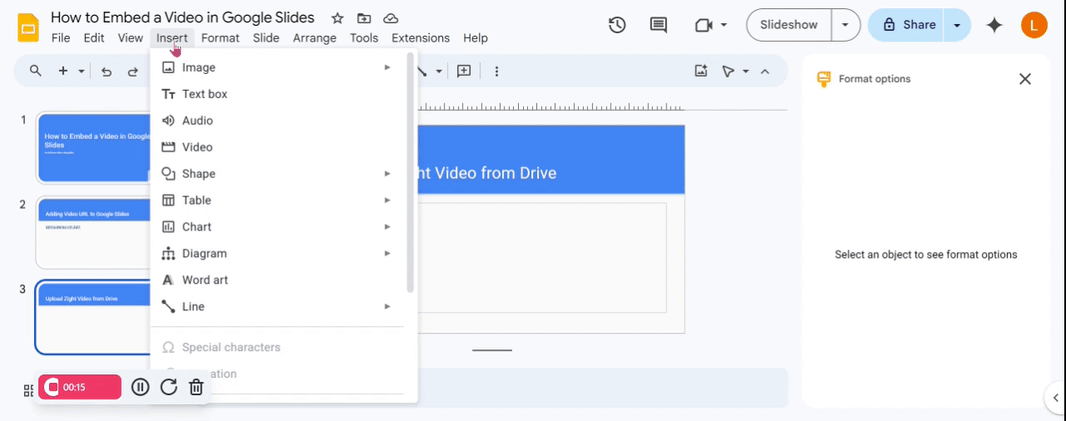The image size is (1066, 421).
Task: Open the Share options dropdown arrow
Action: [957, 25]
